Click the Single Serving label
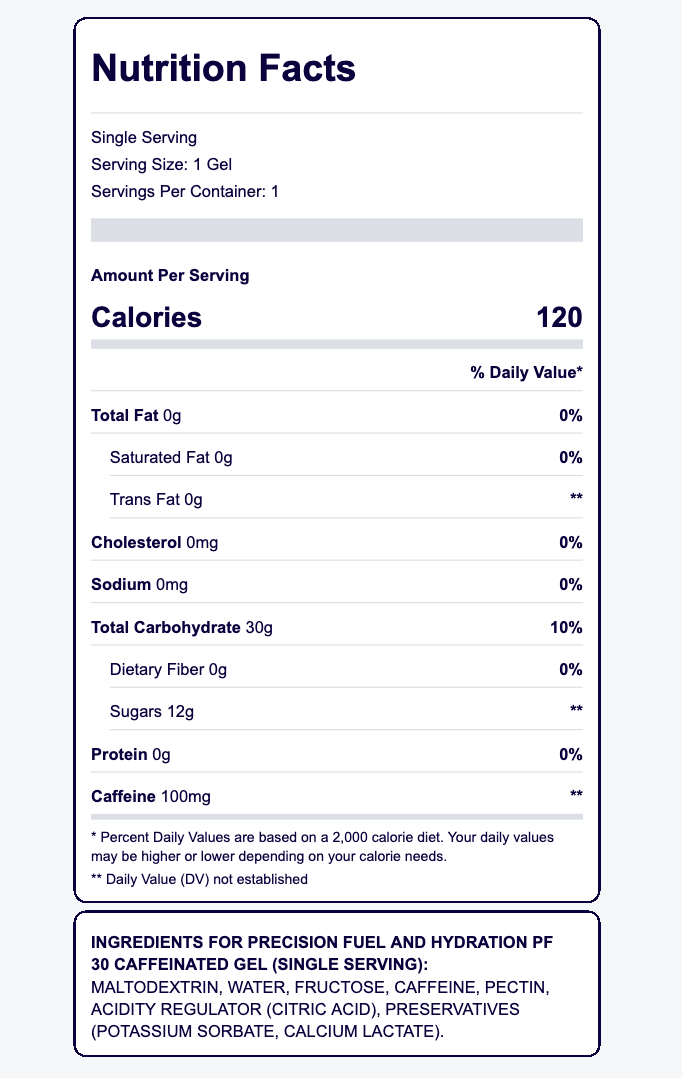 [x=144, y=137]
